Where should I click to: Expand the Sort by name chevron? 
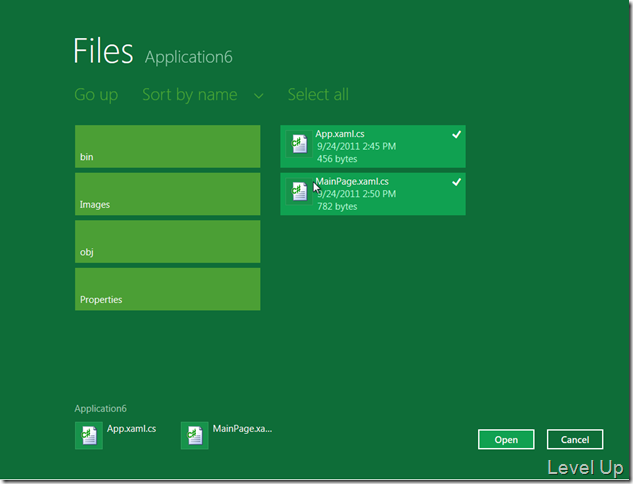pyautogui.click(x=259, y=96)
